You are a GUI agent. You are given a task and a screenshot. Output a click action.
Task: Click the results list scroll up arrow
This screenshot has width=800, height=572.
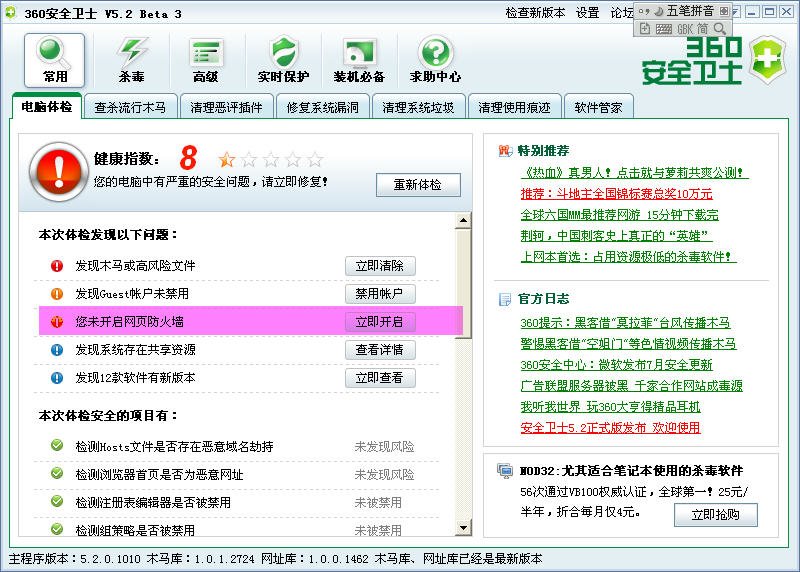point(463,221)
